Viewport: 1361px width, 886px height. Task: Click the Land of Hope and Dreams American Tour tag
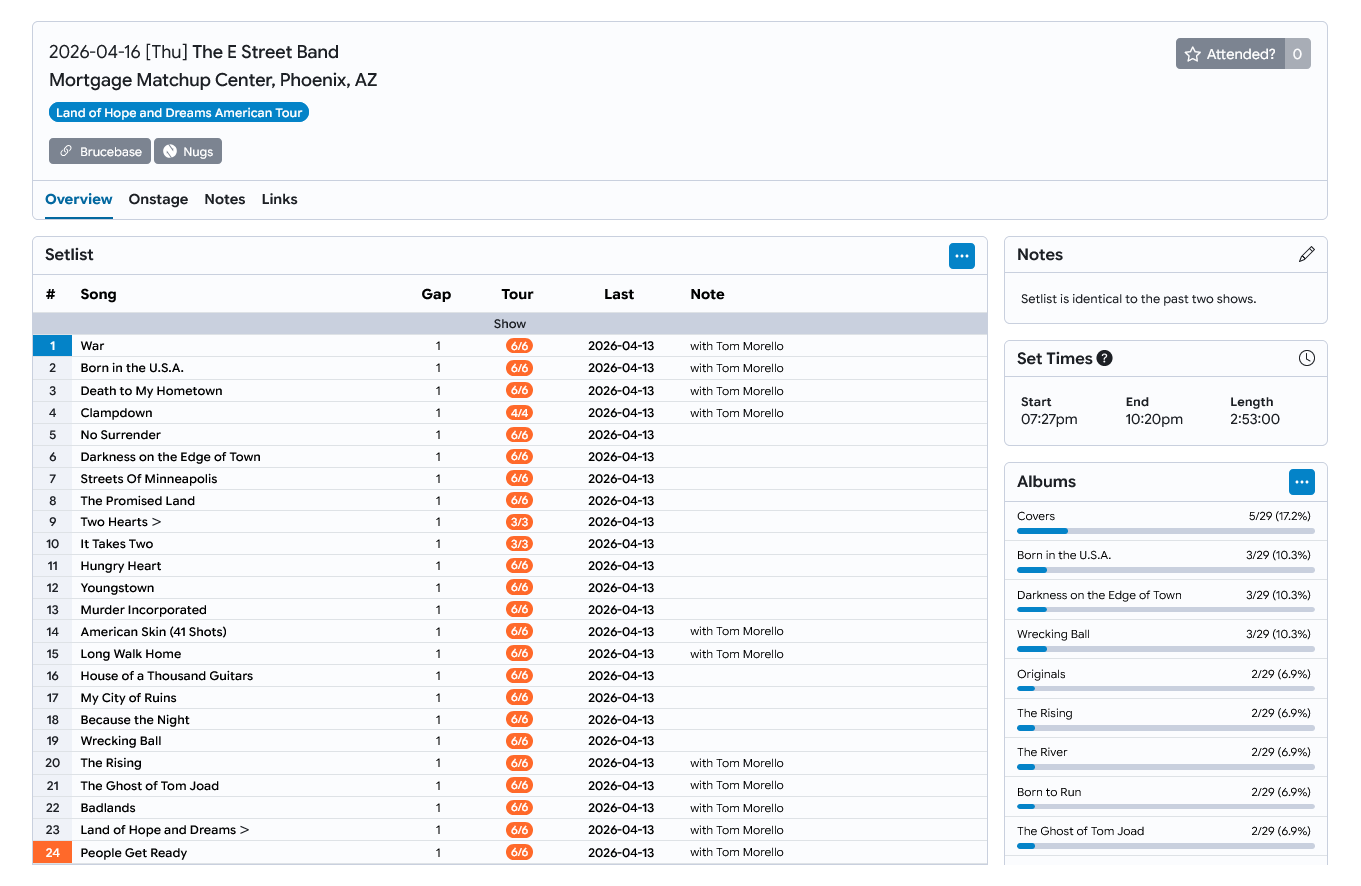click(179, 113)
